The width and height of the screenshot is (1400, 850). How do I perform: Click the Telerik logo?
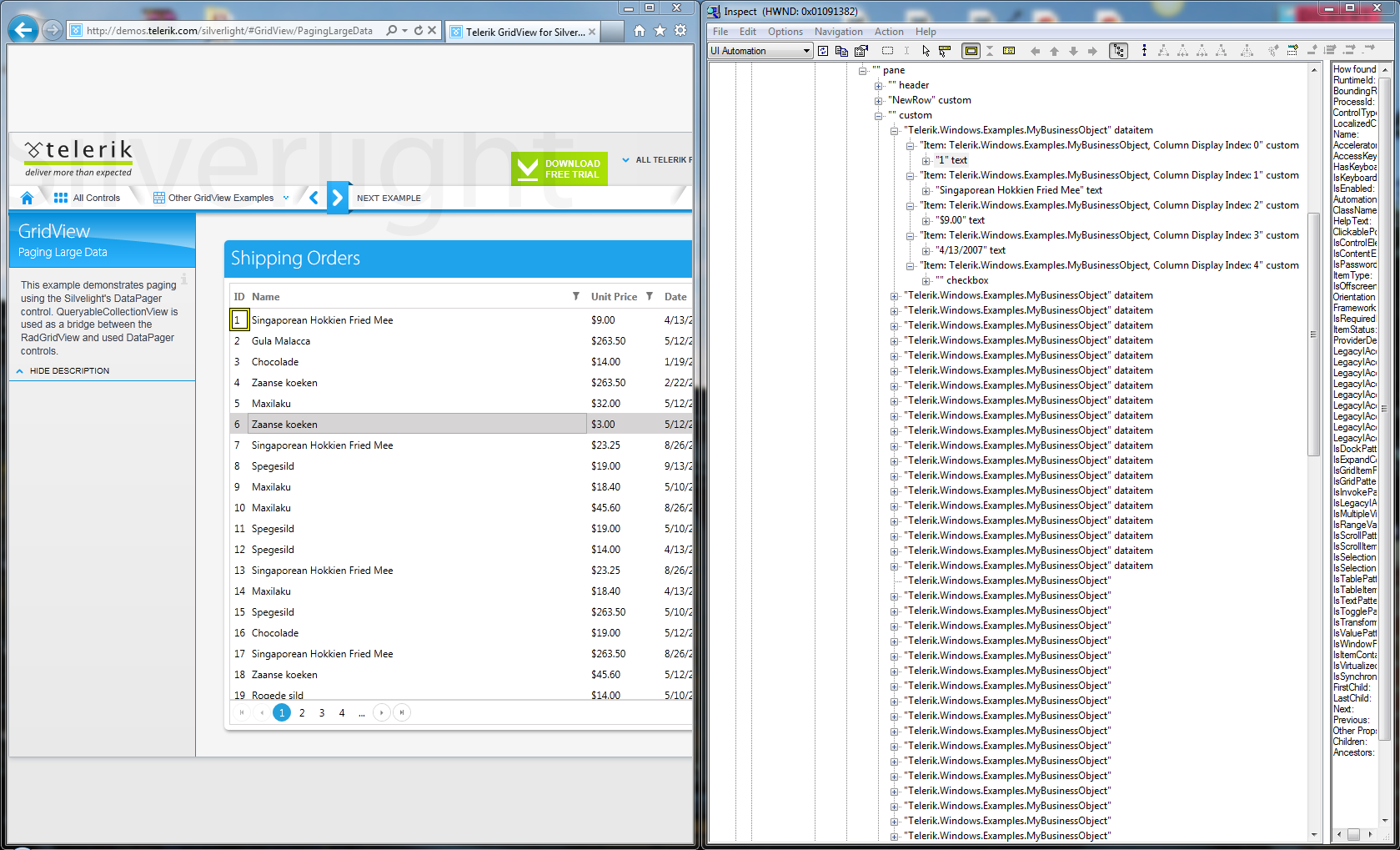(78, 158)
